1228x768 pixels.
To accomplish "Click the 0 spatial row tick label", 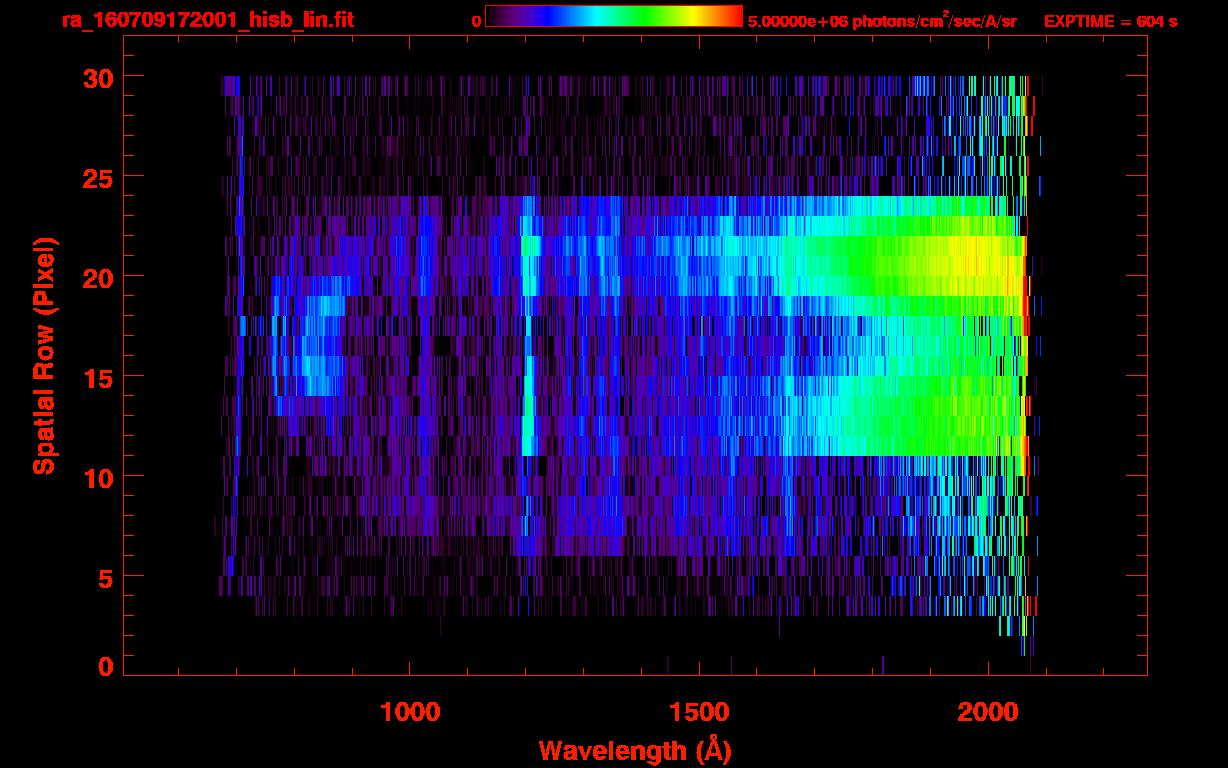I will (105, 666).
